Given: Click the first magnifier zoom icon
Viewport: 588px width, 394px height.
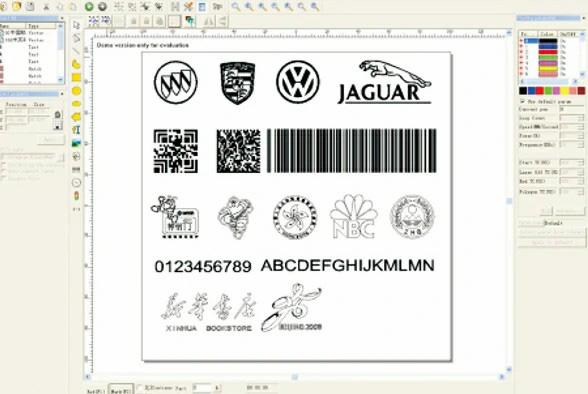Looking at the screenshot, I should 236,6.
